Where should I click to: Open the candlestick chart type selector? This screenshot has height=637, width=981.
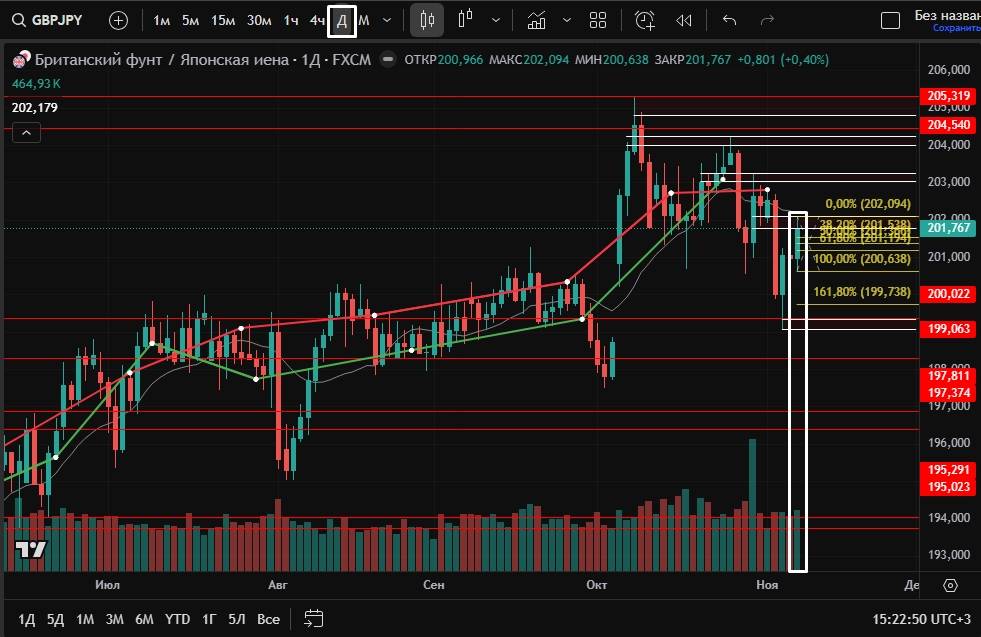tap(427, 20)
